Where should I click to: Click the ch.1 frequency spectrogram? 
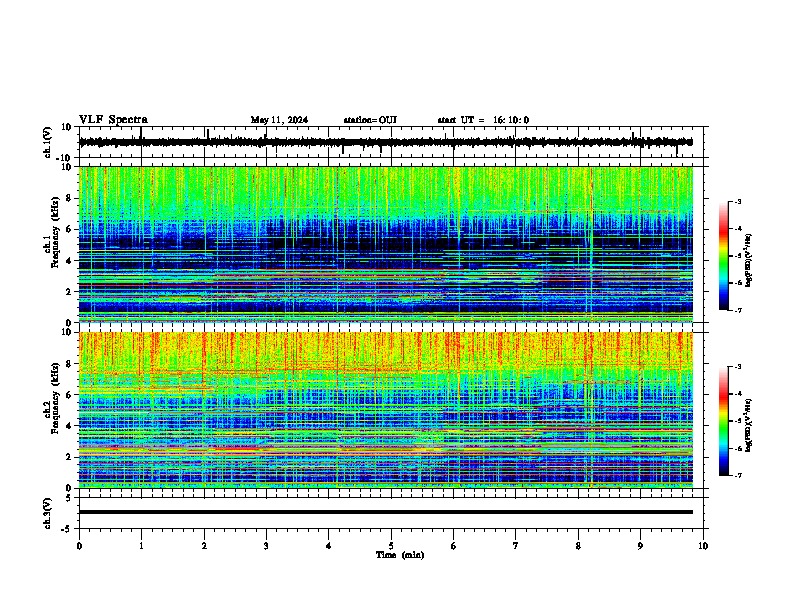[x=385, y=244]
